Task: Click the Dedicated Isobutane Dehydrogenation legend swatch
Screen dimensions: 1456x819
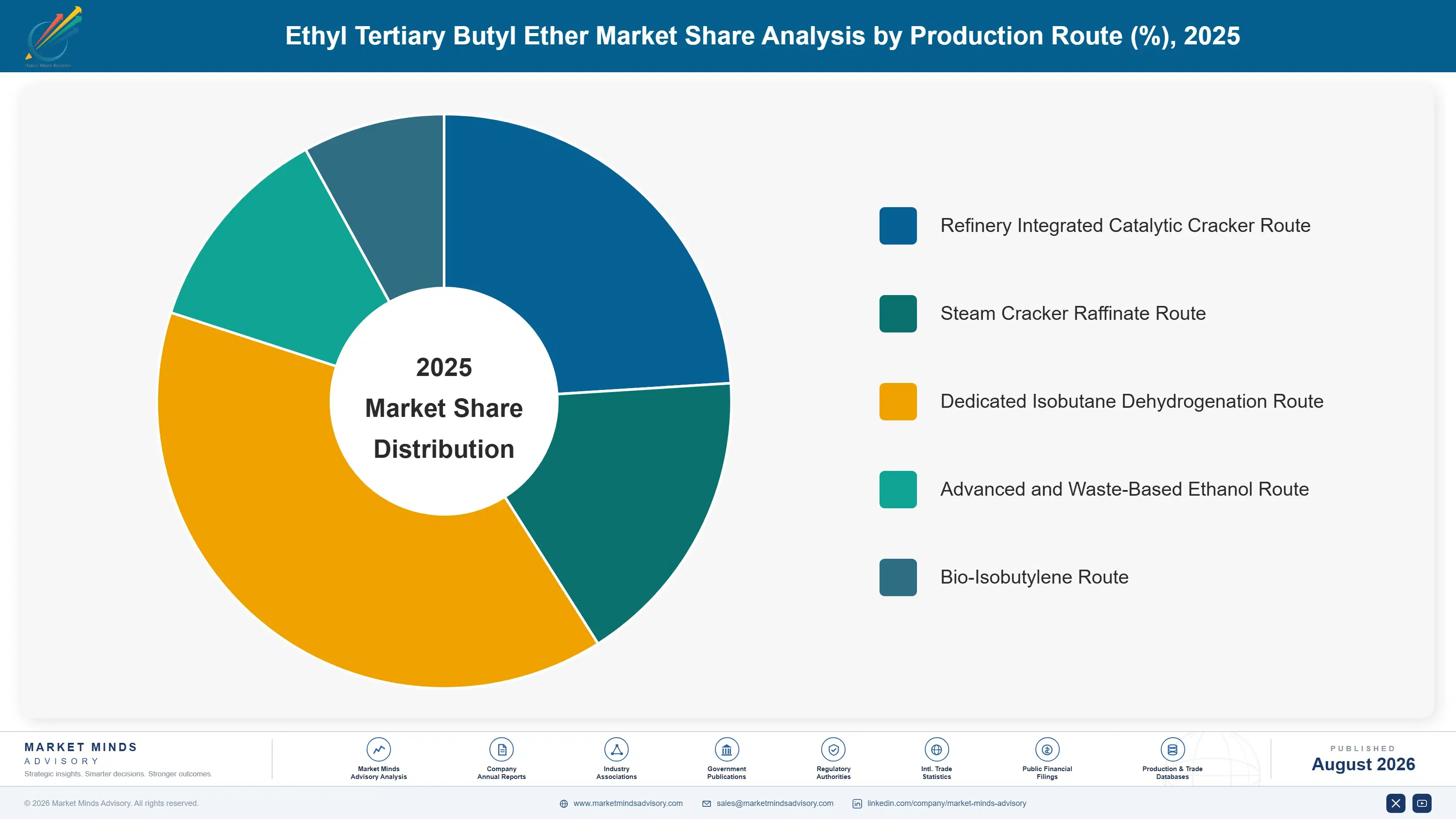Action: 897,402
